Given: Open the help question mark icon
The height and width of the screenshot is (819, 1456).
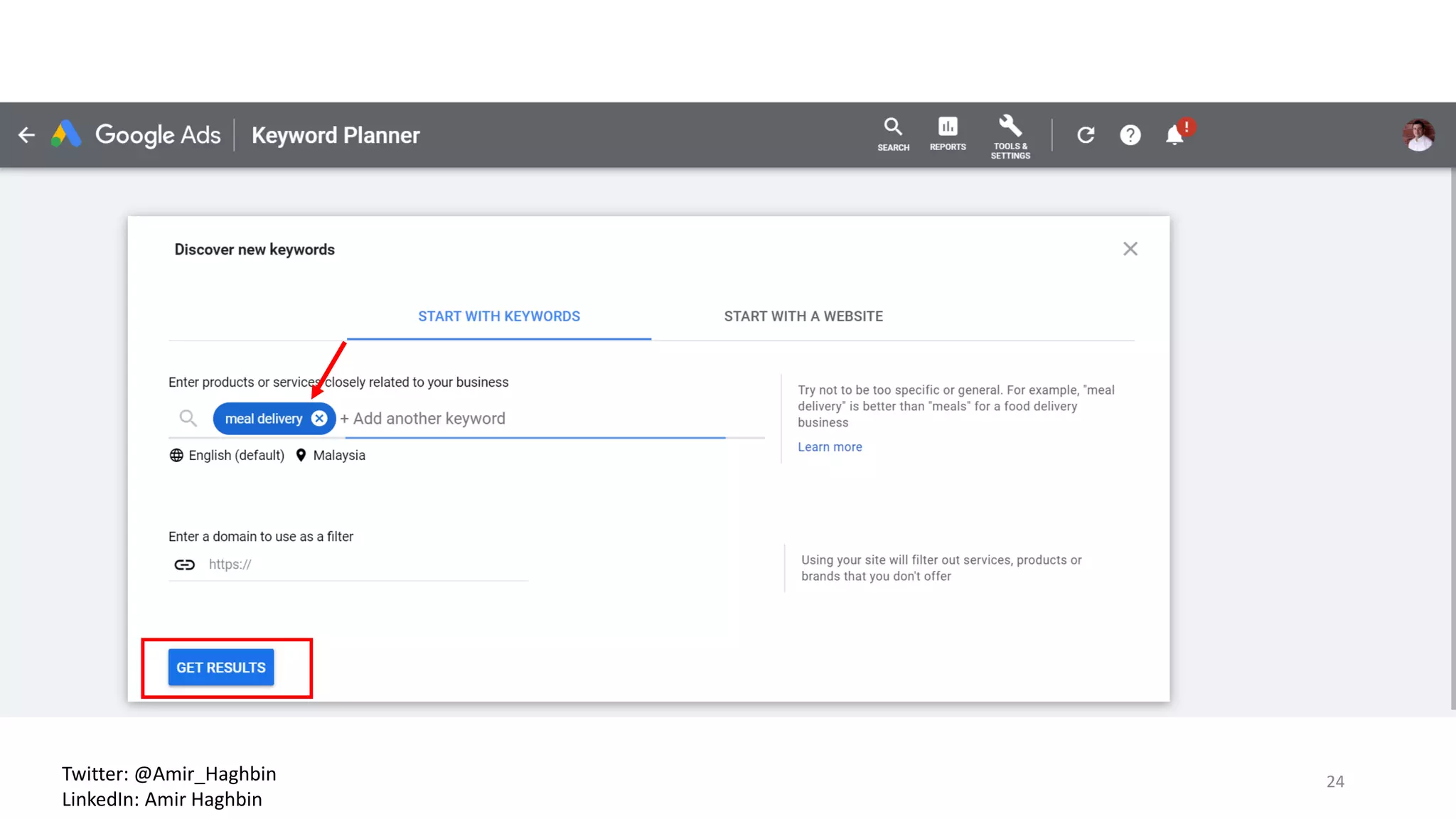Looking at the screenshot, I should click(x=1130, y=135).
